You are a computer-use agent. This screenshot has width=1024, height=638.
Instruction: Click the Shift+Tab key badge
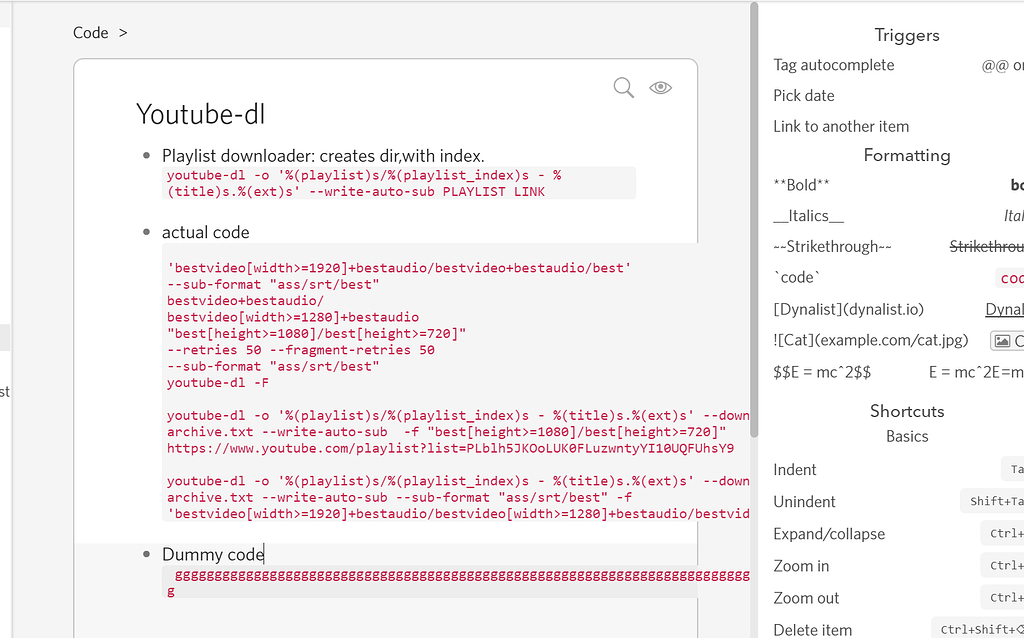click(x=992, y=502)
